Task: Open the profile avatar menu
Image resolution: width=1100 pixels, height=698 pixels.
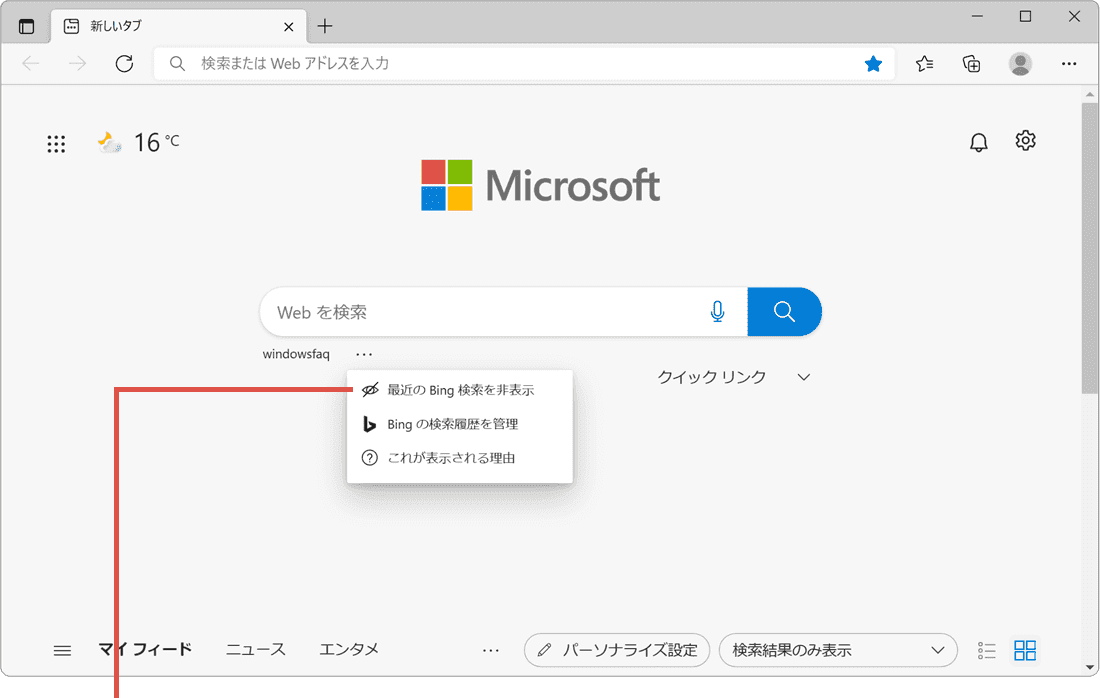Action: [1020, 64]
